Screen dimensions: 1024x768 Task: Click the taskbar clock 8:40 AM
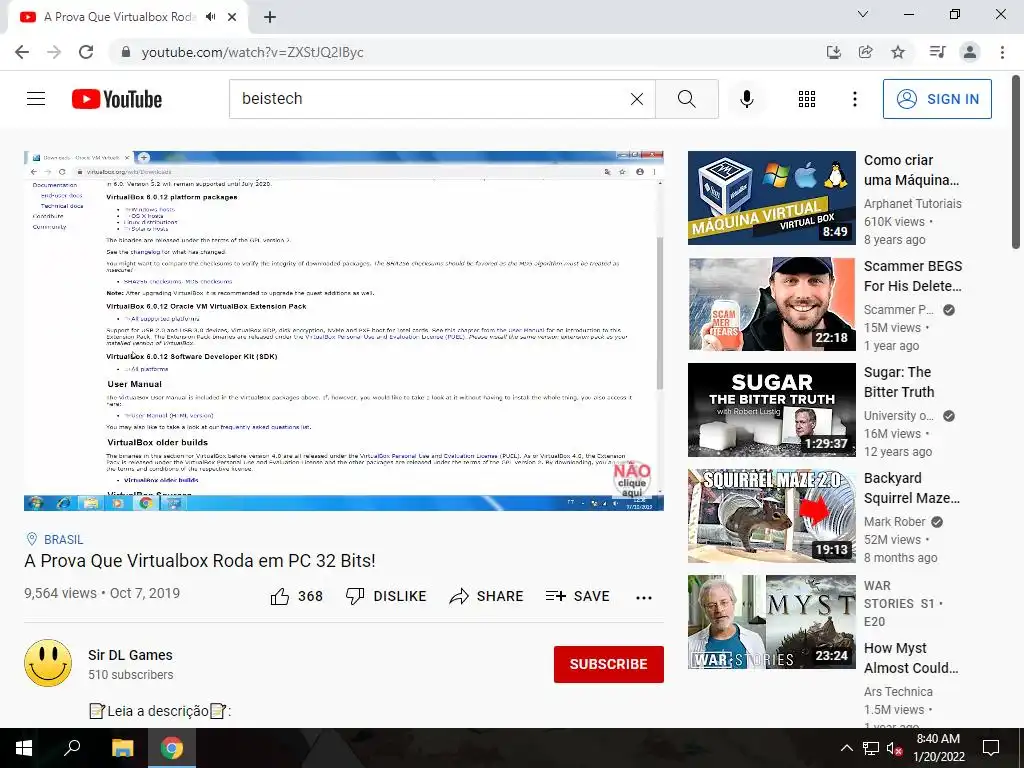click(x=938, y=748)
